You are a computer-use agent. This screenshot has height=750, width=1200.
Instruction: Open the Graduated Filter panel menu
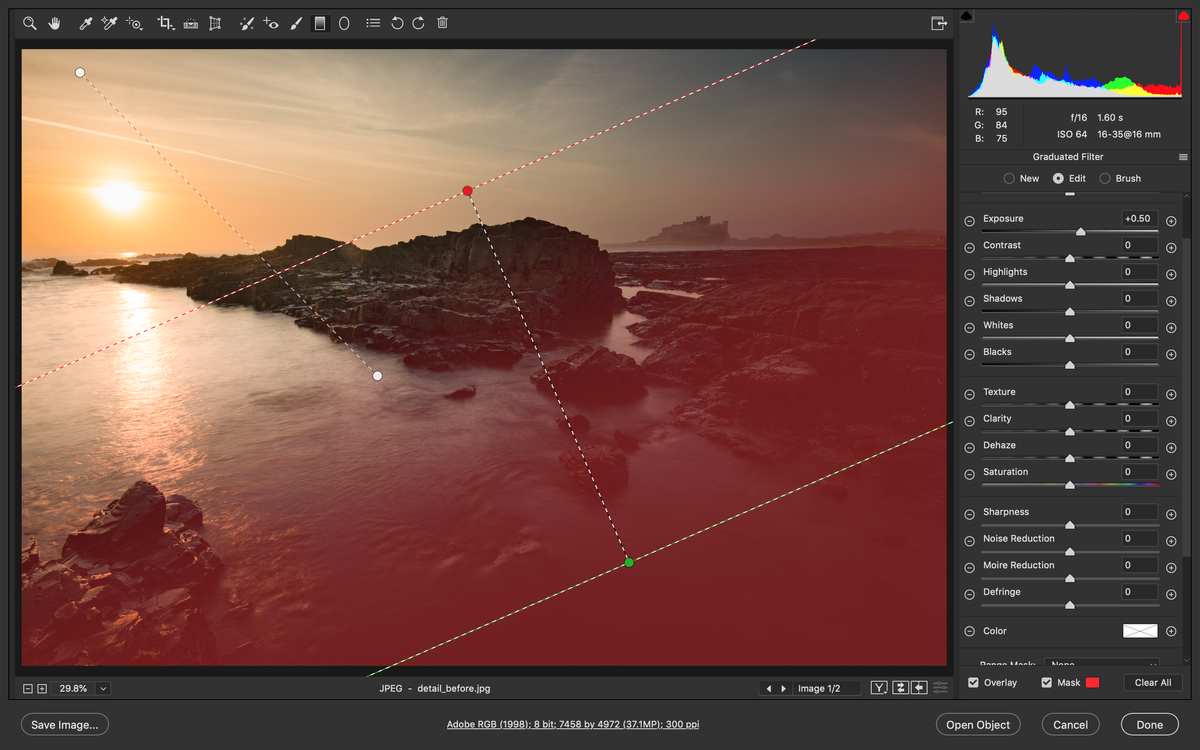[1183, 156]
